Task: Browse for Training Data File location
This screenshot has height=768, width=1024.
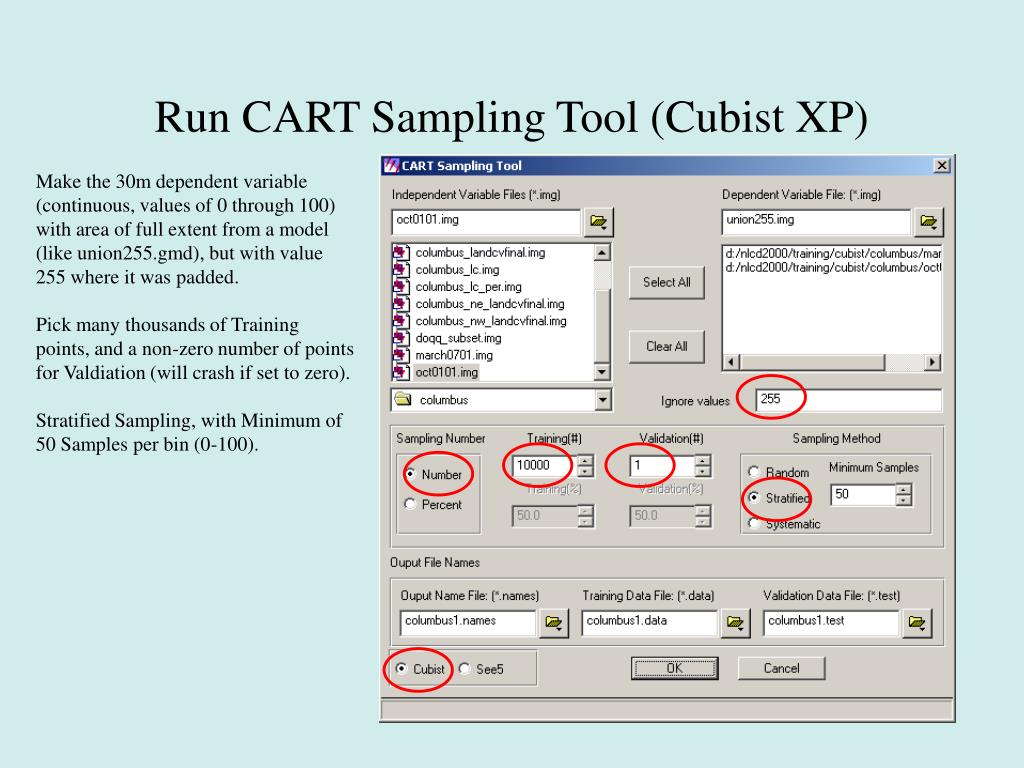Action: tap(735, 623)
